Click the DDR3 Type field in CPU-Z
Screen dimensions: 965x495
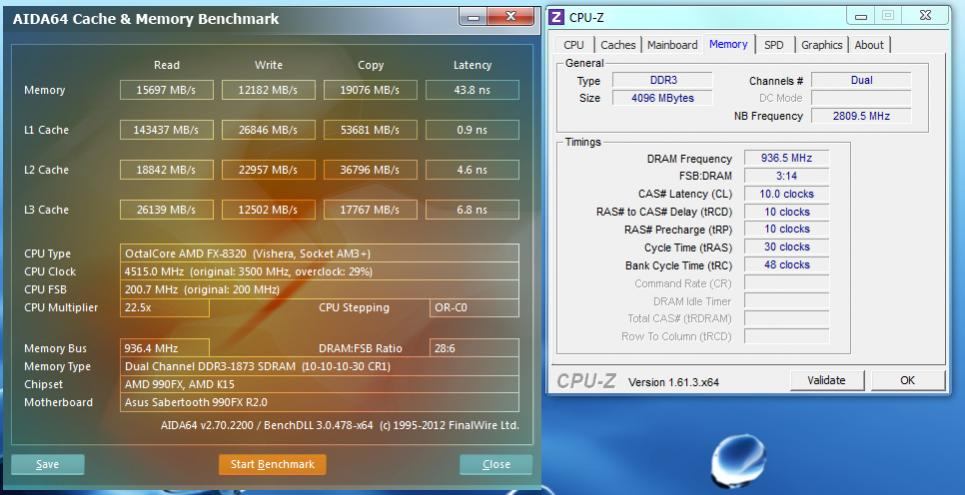(662, 80)
